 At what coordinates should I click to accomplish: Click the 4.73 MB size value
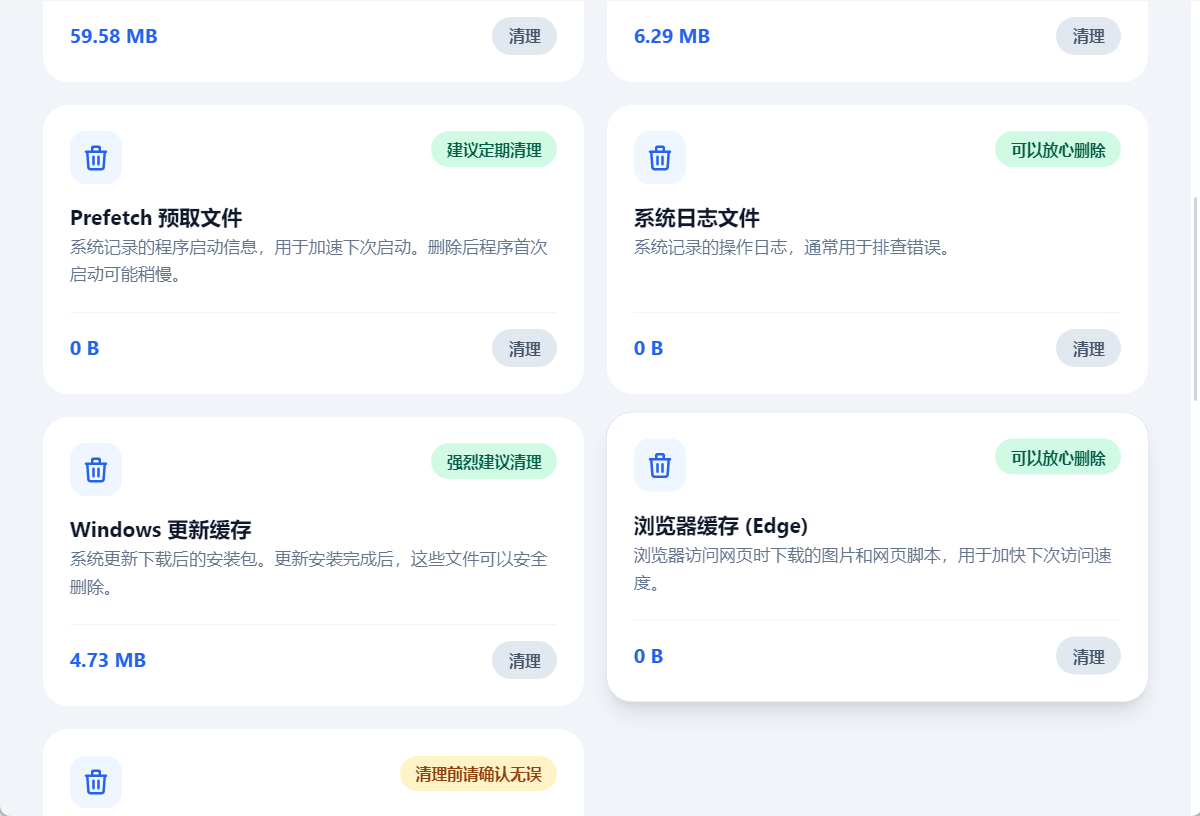pyautogui.click(x=108, y=661)
